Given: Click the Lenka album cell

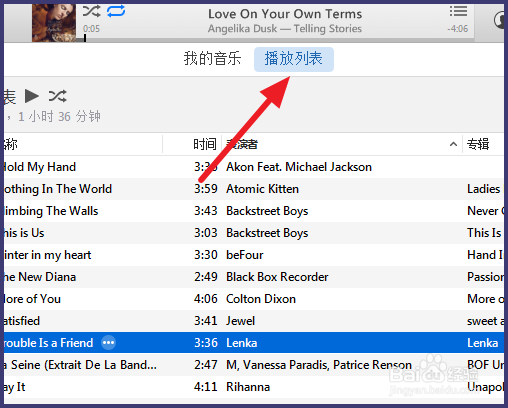Looking at the screenshot, I should coord(483,343).
